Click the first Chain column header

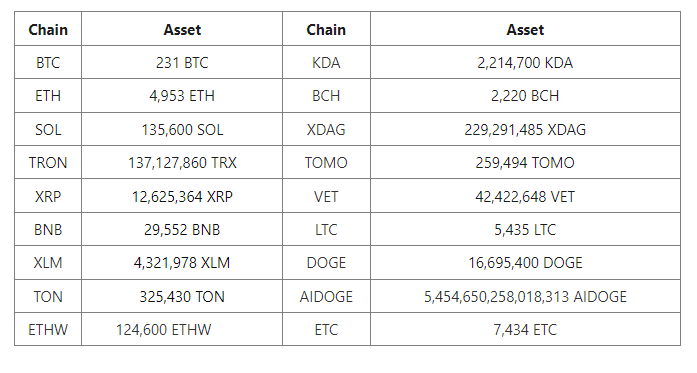[x=48, y=29]
